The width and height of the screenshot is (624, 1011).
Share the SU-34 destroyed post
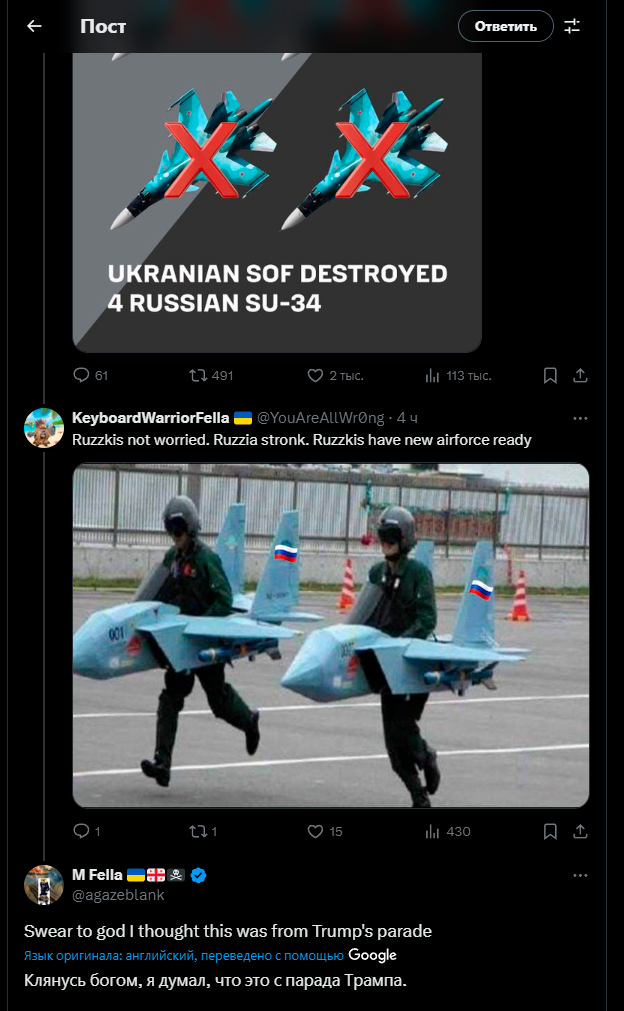click(x=580, y=375)
